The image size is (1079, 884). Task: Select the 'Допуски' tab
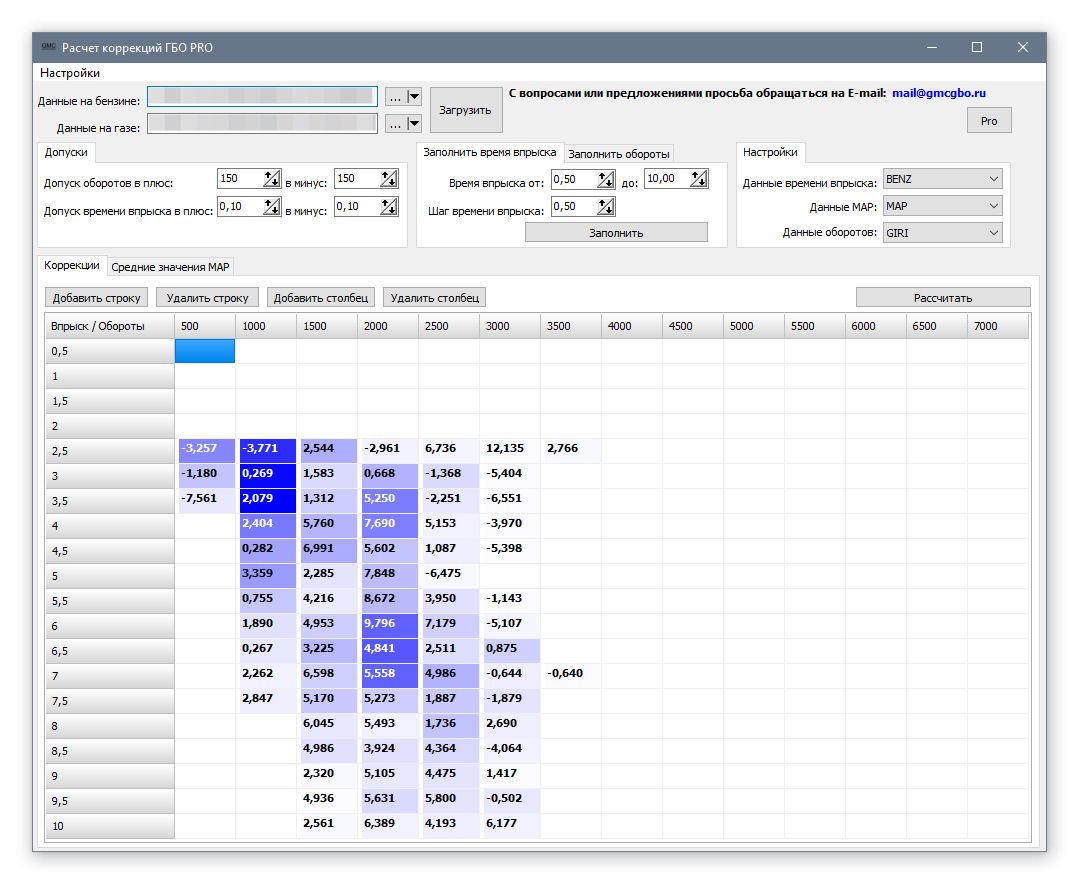(x=66, y=152)
